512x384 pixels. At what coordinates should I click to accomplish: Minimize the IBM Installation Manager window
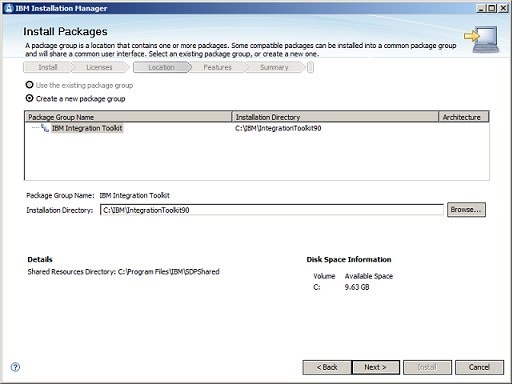(x=481, y=8)
